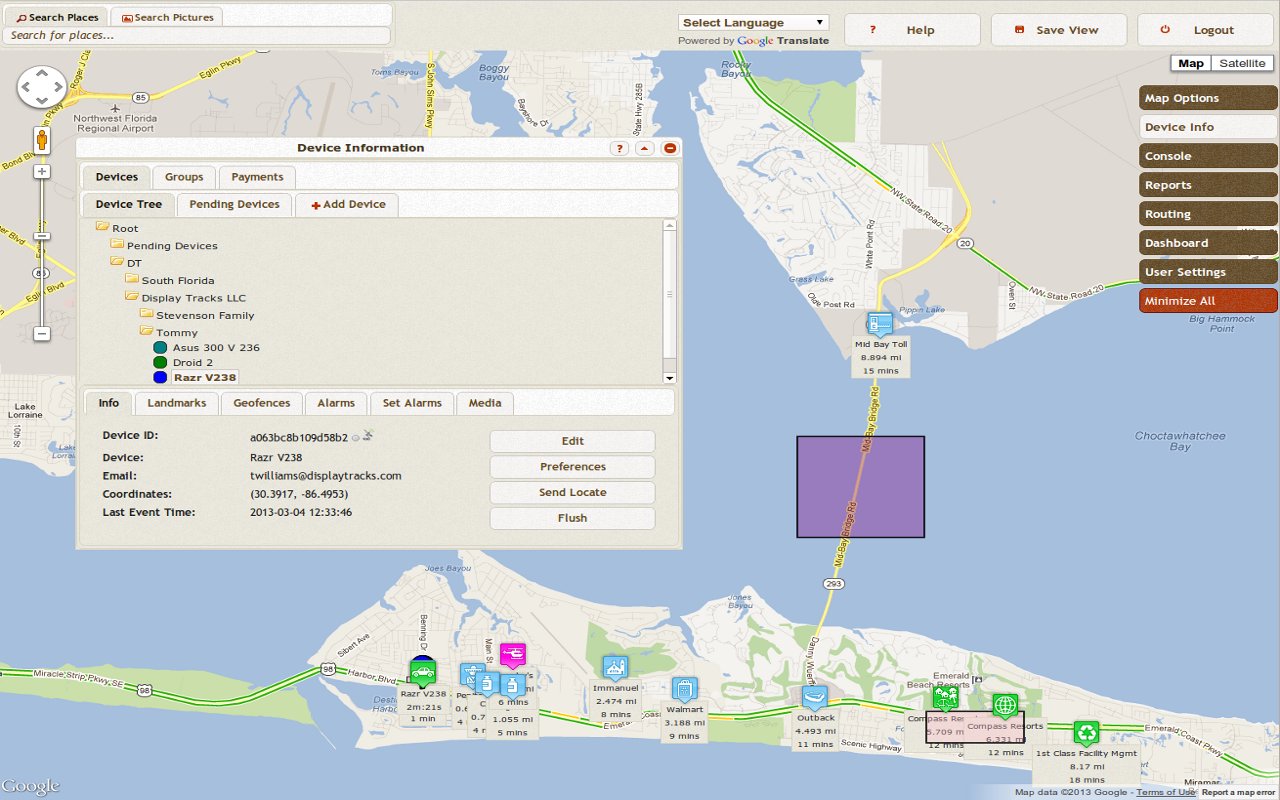Open the Pending Devices tab
Image resolution: width=1280 pixels, height=800 pixels.
(x=235, y=204)
